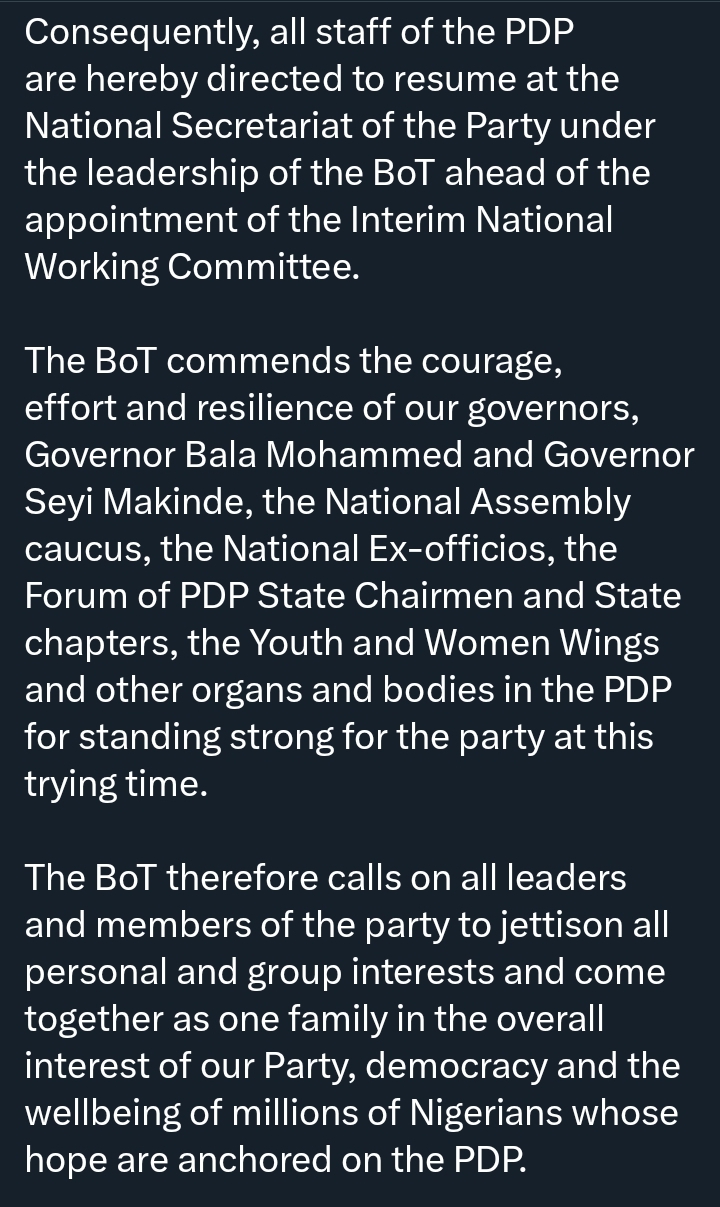Click the text "trying time."
720x1207 pixels.
click(116, 784)
